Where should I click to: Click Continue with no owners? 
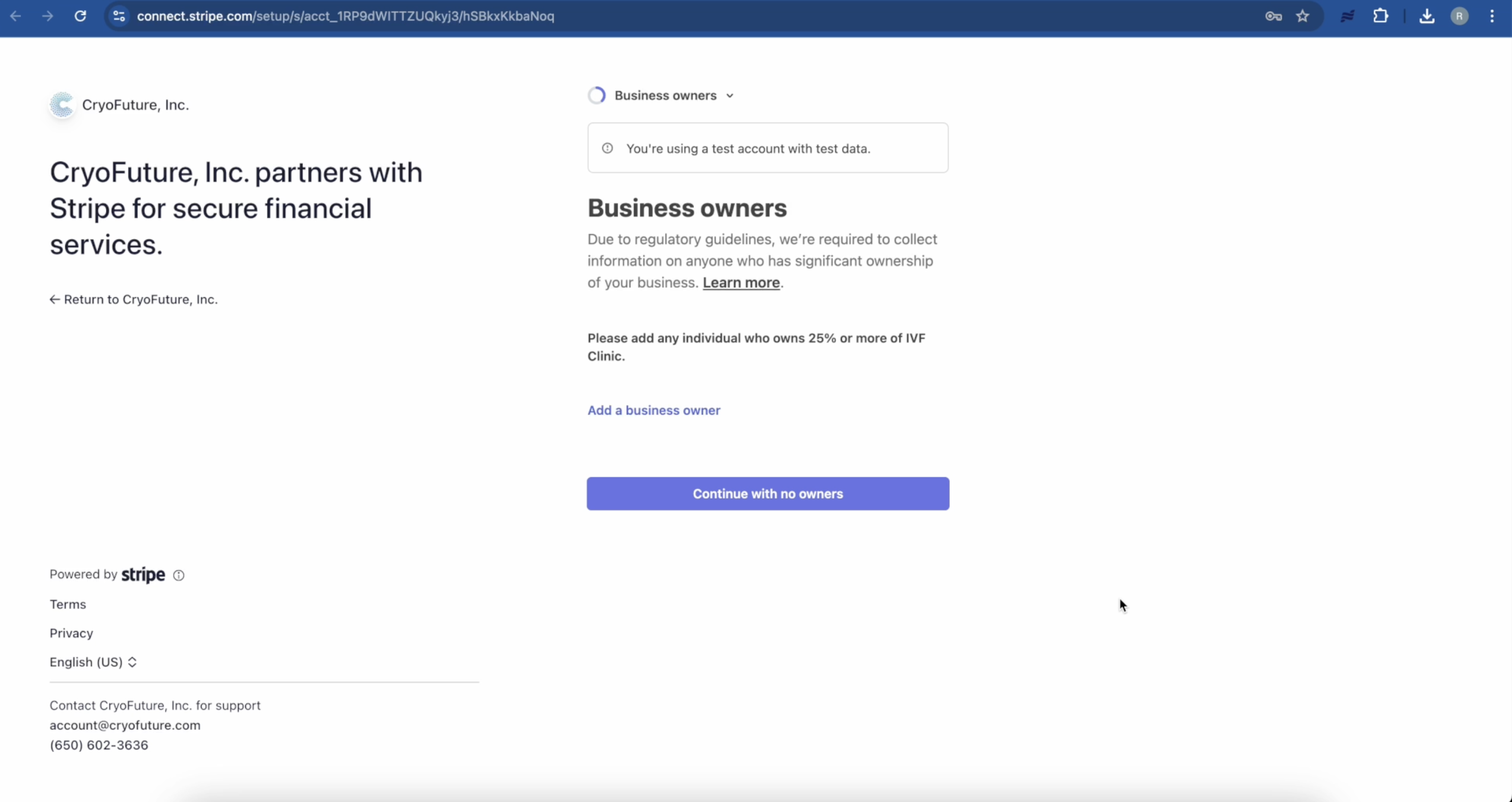(x=767, y=493)
